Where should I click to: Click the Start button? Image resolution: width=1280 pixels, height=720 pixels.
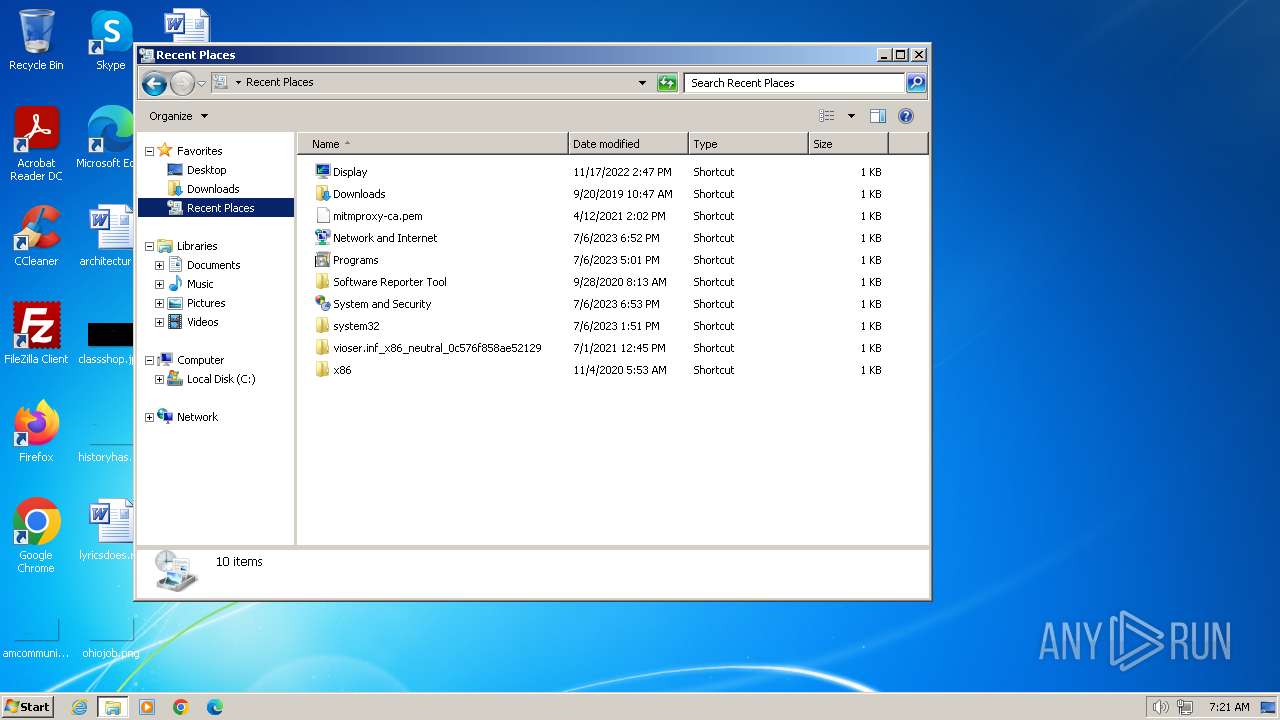point(27,707)
